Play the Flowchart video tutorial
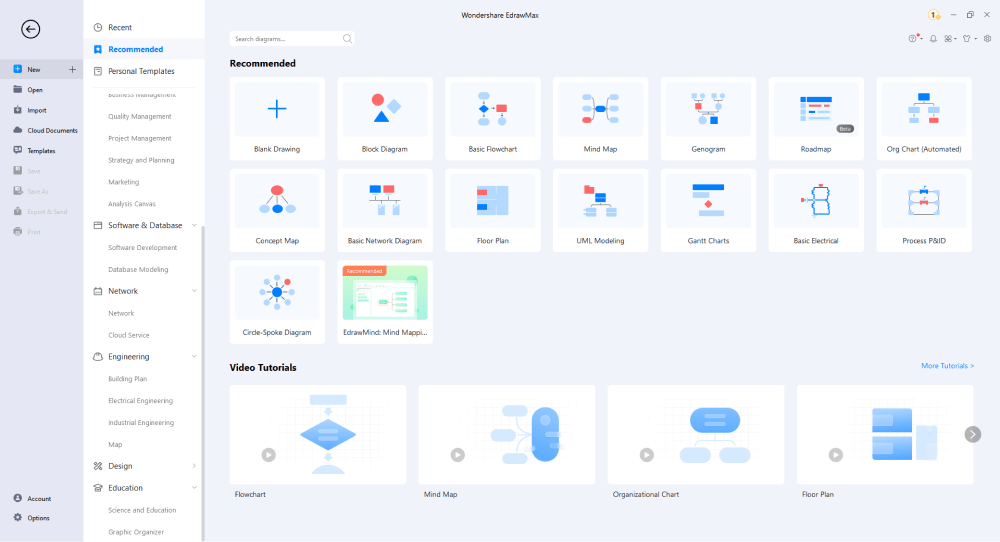This screenshot has height=542, width=1000. [268, 455]
